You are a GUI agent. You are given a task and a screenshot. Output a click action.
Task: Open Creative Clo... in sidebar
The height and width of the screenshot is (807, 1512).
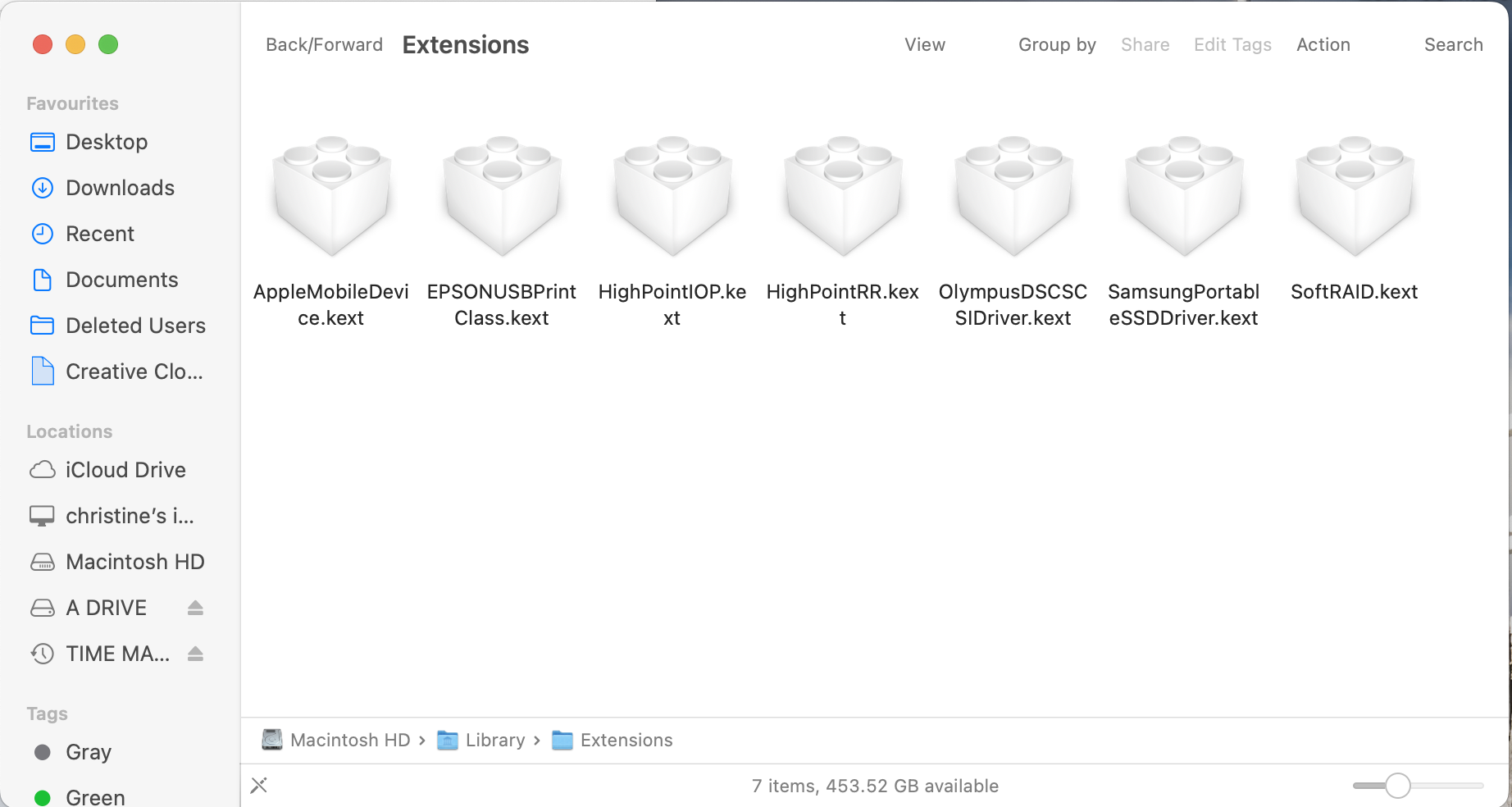pos(134,372)
